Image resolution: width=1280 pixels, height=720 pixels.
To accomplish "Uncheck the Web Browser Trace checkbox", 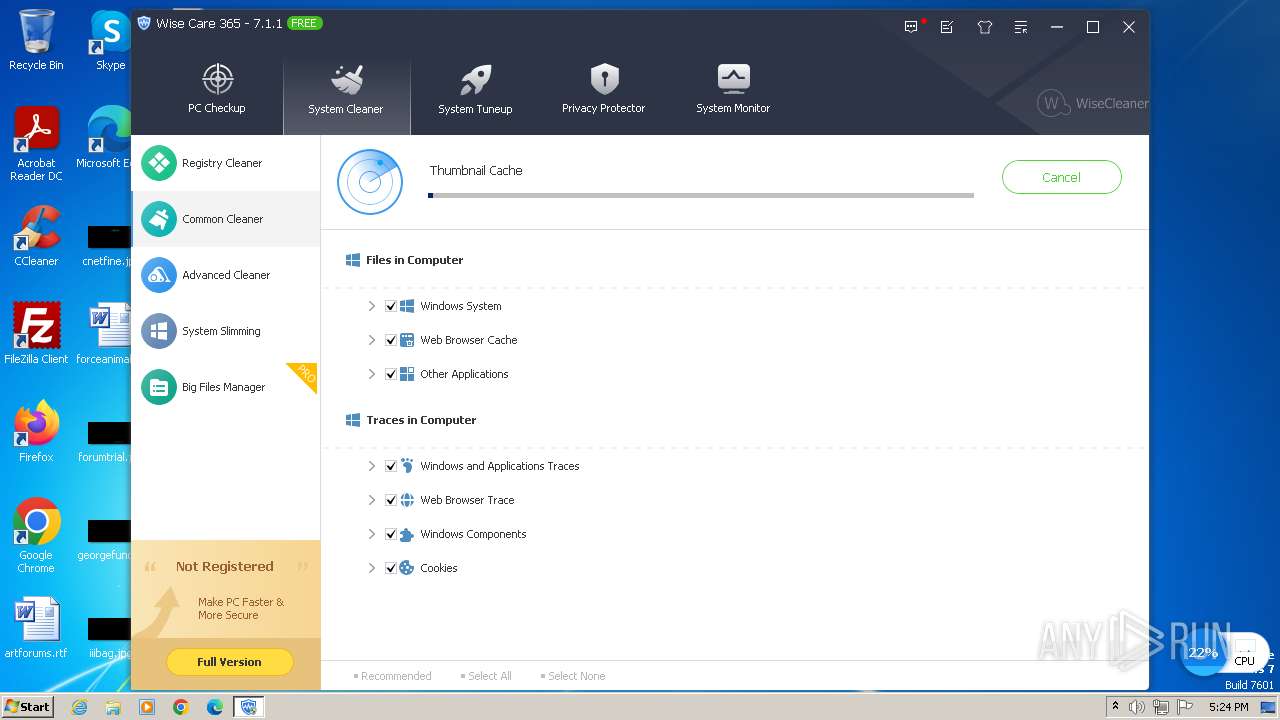I will [391, 500].
